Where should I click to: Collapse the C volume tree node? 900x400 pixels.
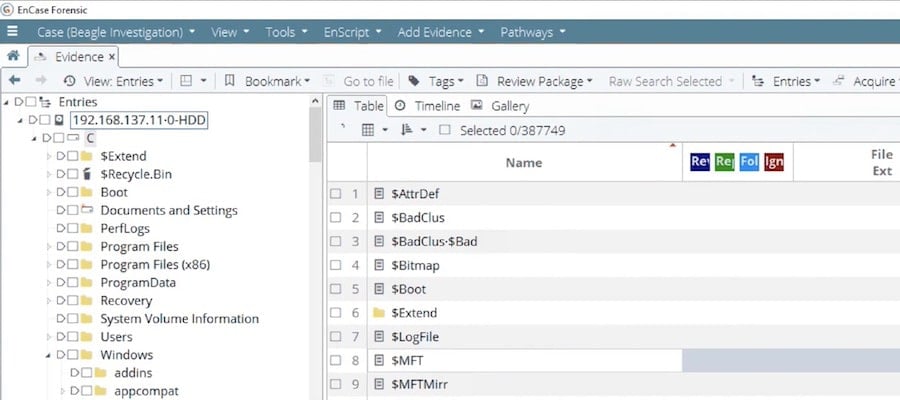click(x=35, y=138)
